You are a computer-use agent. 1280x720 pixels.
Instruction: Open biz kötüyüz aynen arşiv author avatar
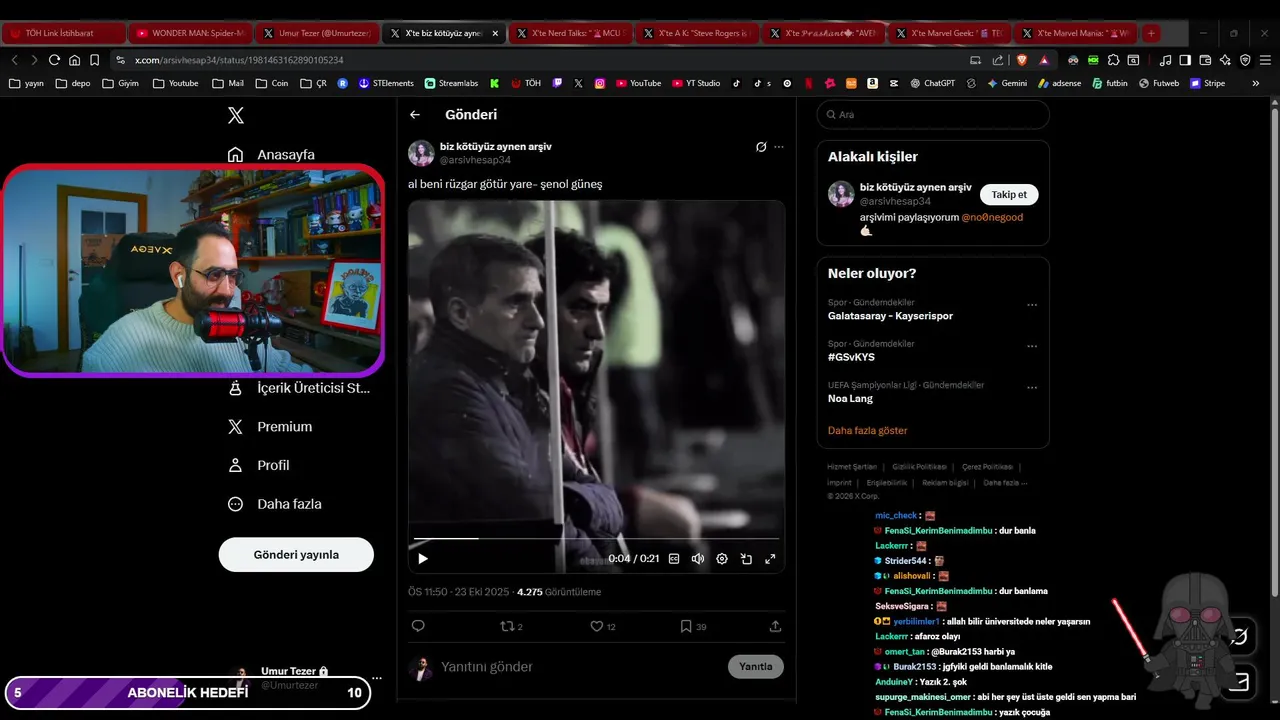point(421,153)
